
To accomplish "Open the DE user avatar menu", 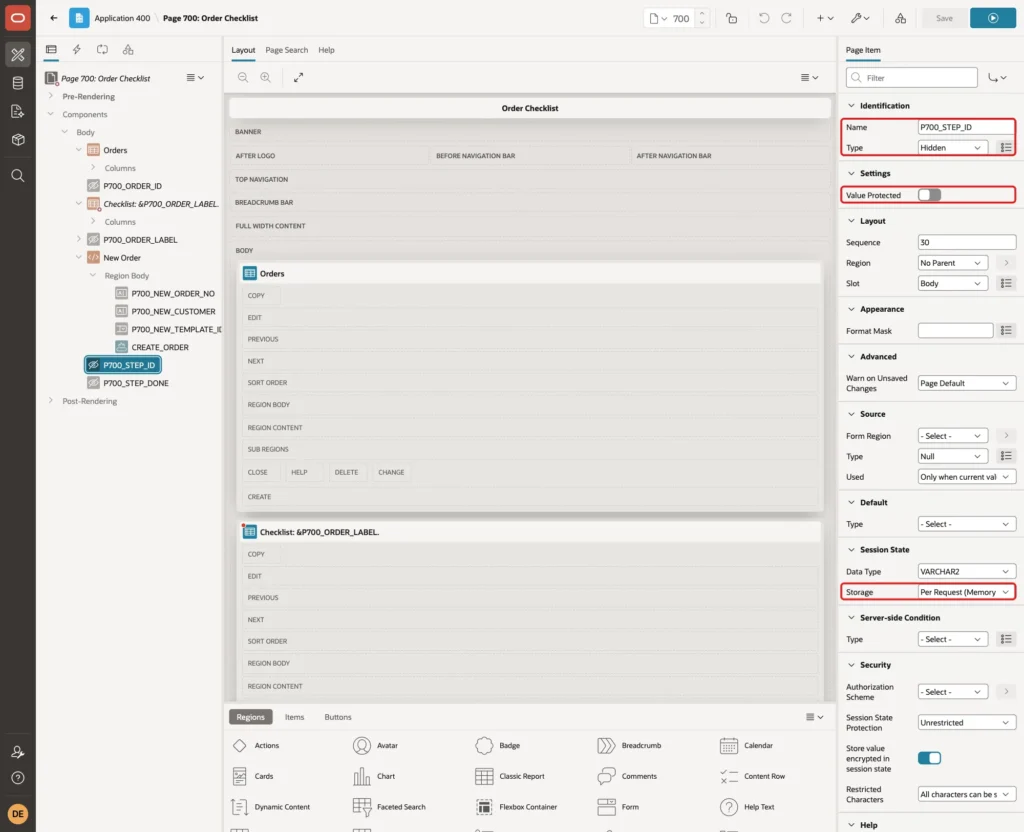I will click(x=18, y=814).
